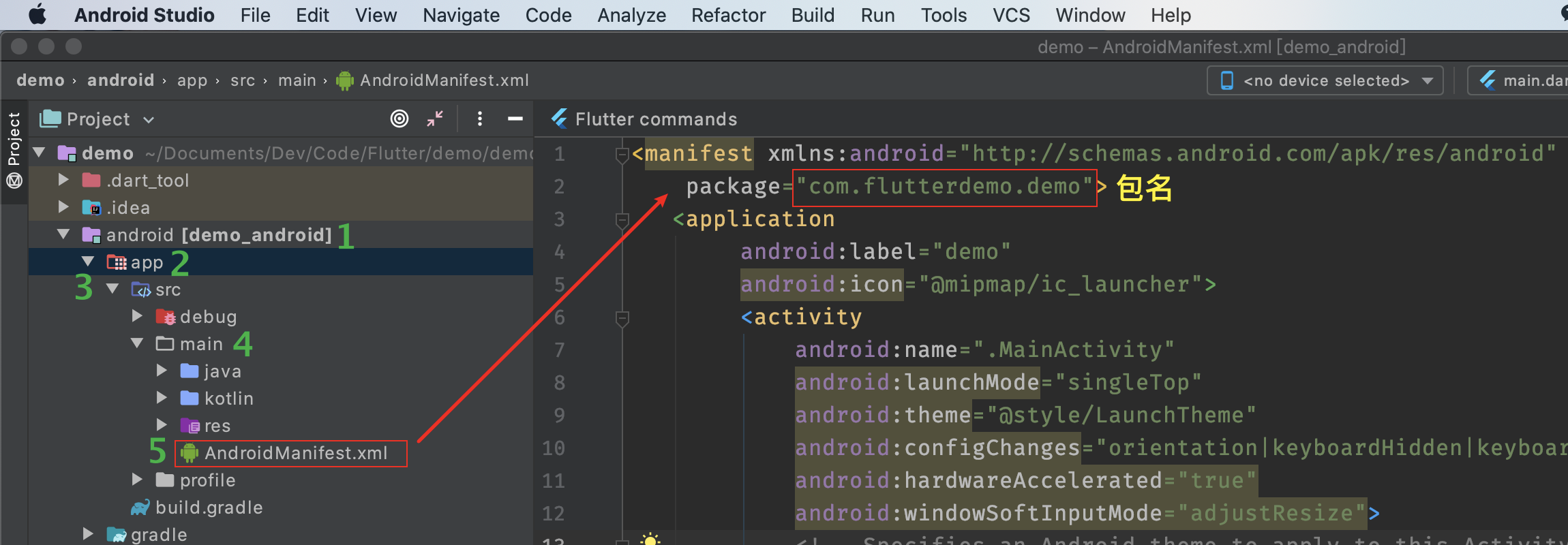Collapse the android [demo_android] module
This screenshot has height=545, width=1568.
[x=64, y=234]
